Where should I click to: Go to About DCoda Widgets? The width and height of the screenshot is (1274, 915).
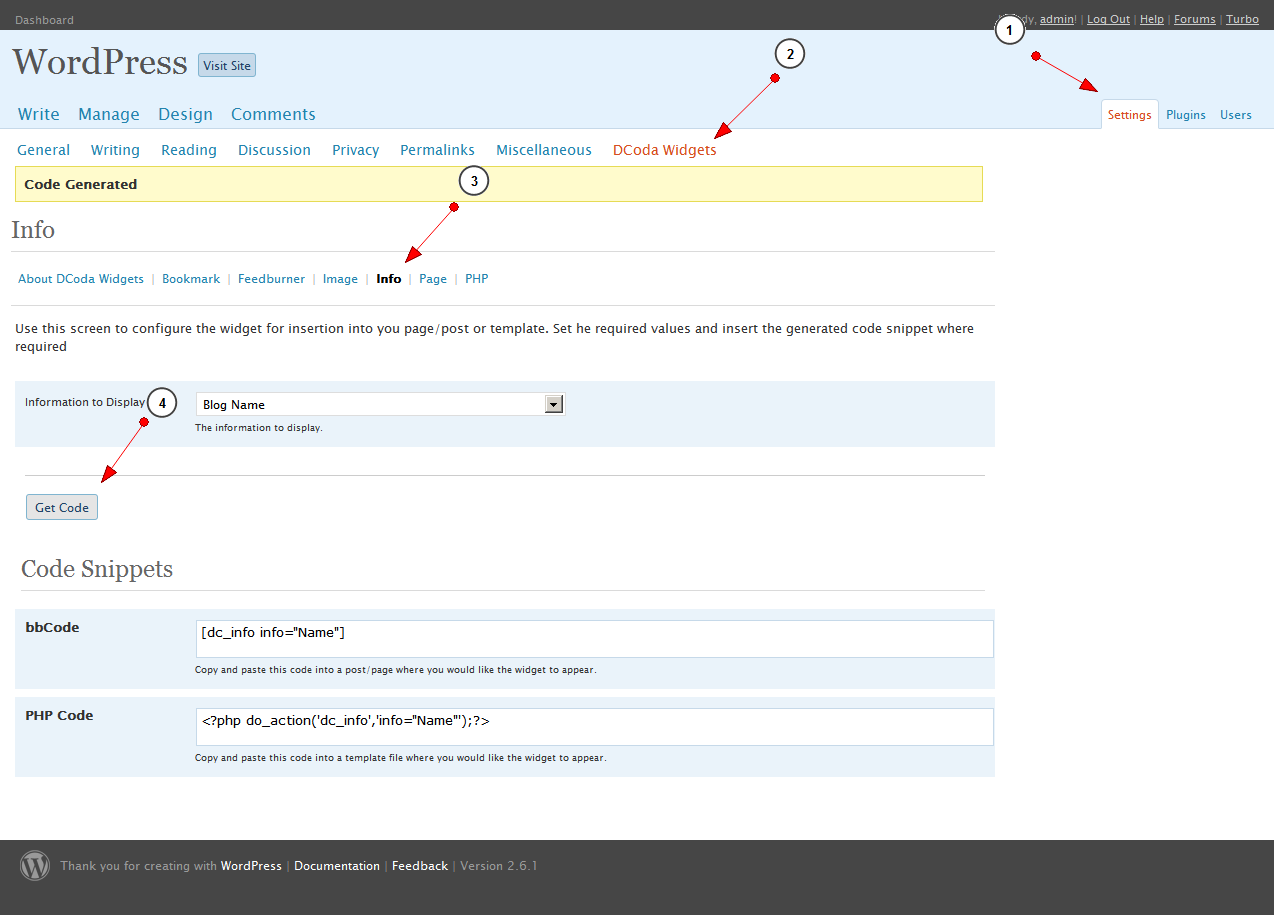click(x=81, y=279)
